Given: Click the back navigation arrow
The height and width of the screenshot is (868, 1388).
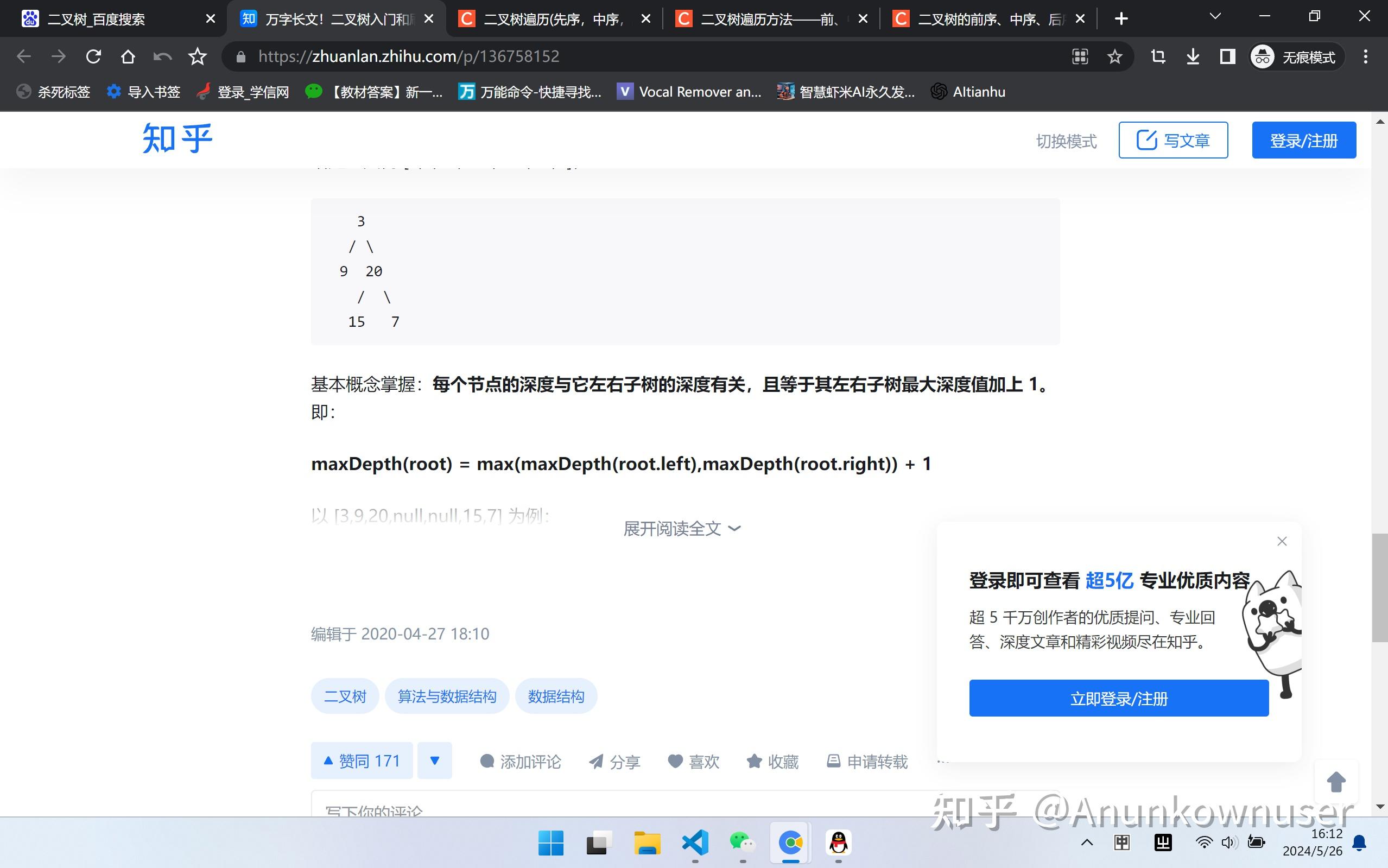Looking at the screenshot, I should [x=23, y=56].
